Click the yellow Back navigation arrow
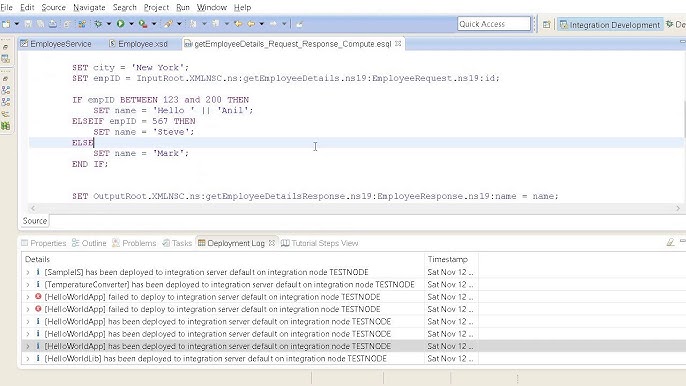The height and width of the screenshot is (386, 686). click(x=251, y=24)
